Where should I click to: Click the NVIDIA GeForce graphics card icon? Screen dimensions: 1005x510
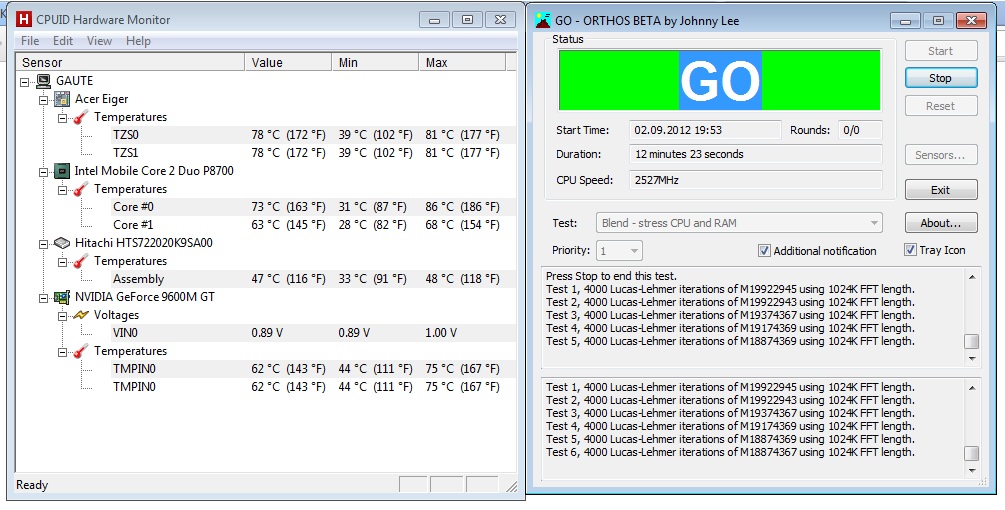(x=62, y=297)
